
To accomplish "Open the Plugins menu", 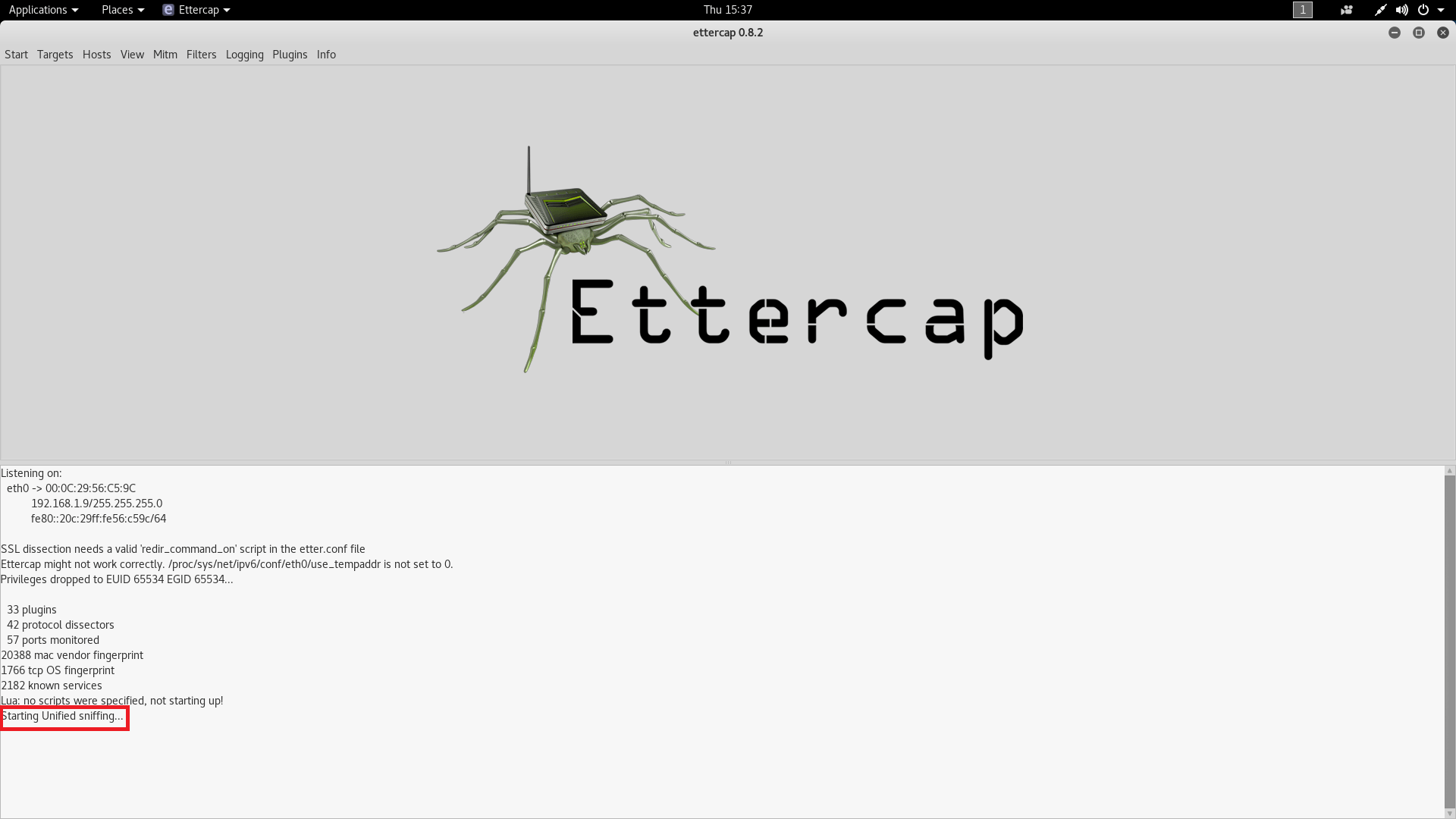I will click(290, 55).
